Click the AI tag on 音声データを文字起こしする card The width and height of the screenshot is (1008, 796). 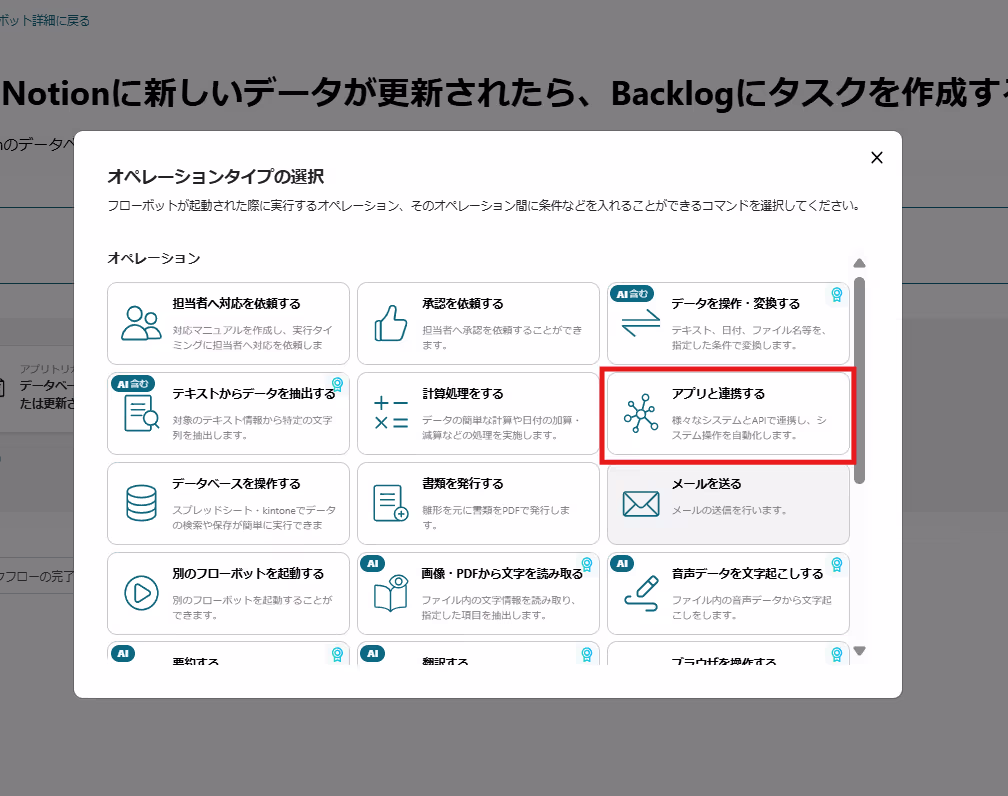622,564
